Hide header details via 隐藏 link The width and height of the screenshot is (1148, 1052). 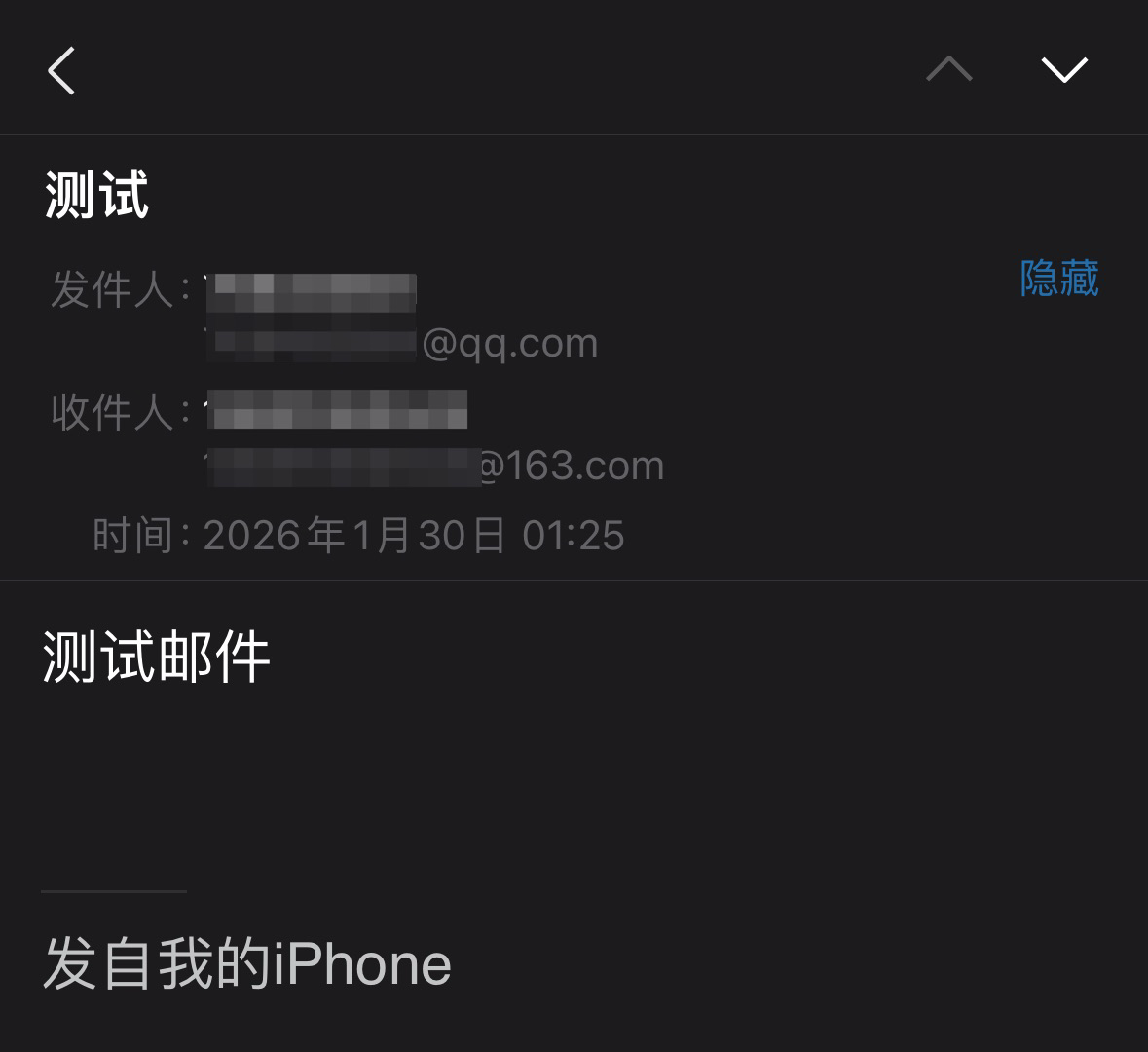click(x=1059, y=278)
